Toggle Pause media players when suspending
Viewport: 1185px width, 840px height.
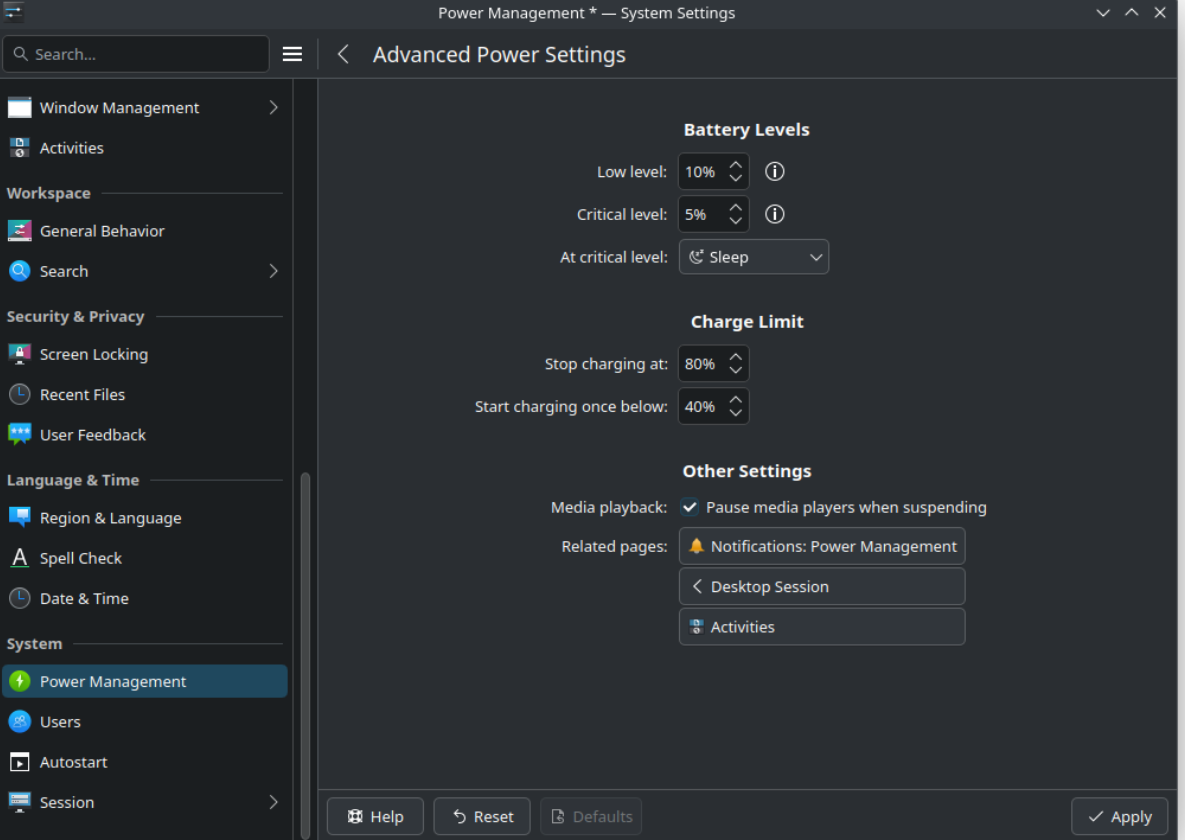[x=690, y=507]
